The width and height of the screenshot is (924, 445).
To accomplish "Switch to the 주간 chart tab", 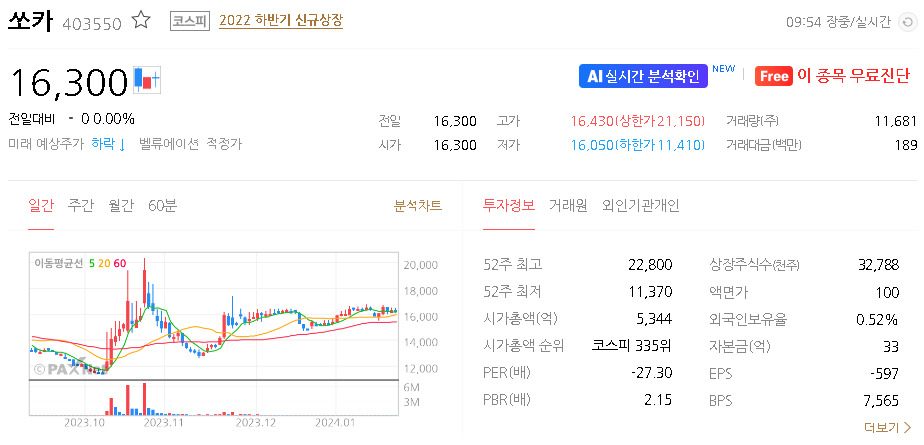I will [x=81, y=206].
